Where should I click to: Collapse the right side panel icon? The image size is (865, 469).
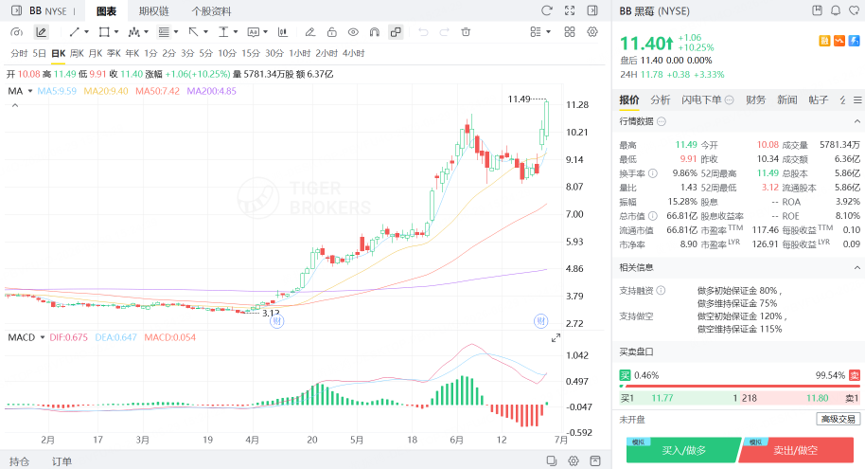point(592,10)
